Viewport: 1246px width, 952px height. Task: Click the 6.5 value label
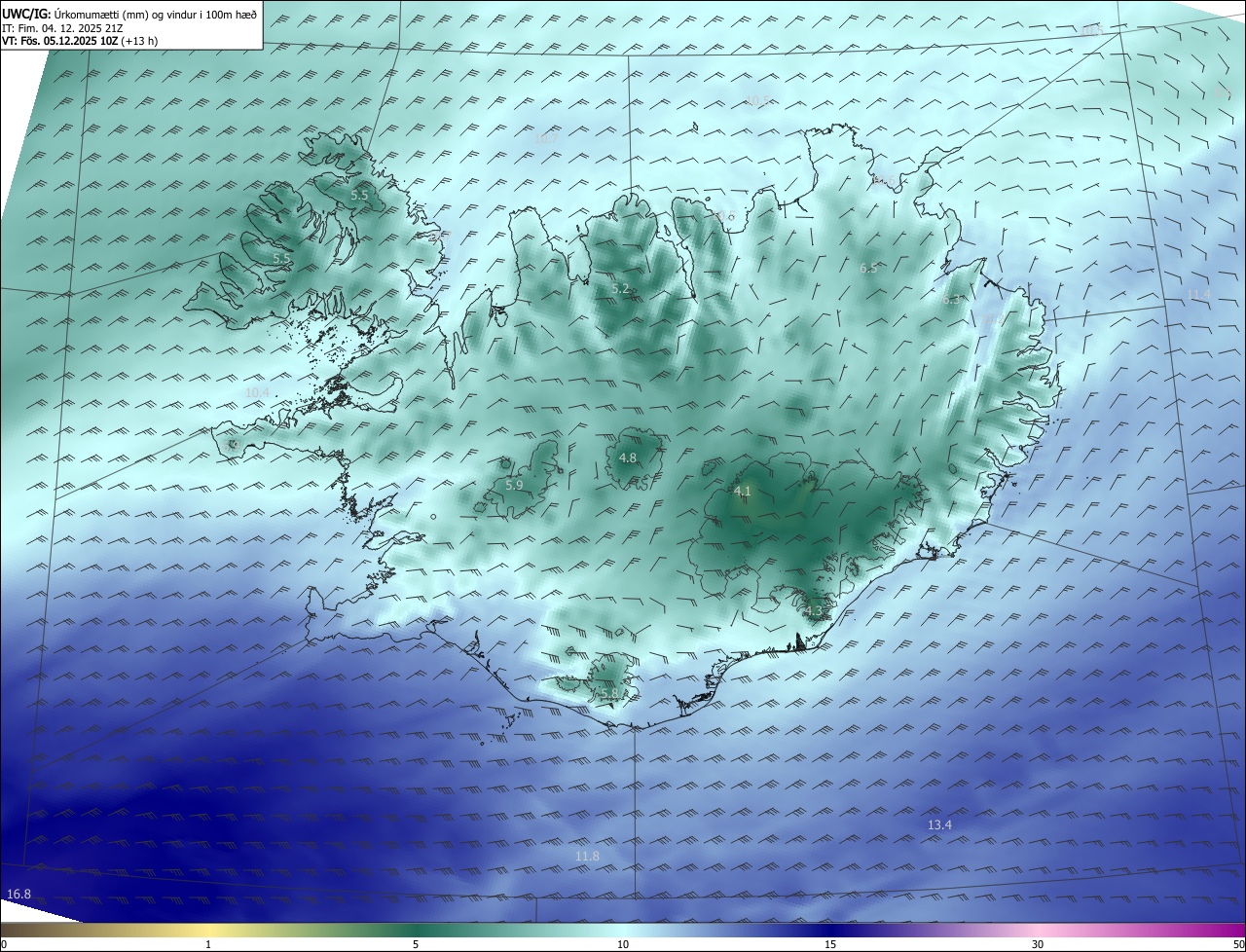click(x=868, y=268)
